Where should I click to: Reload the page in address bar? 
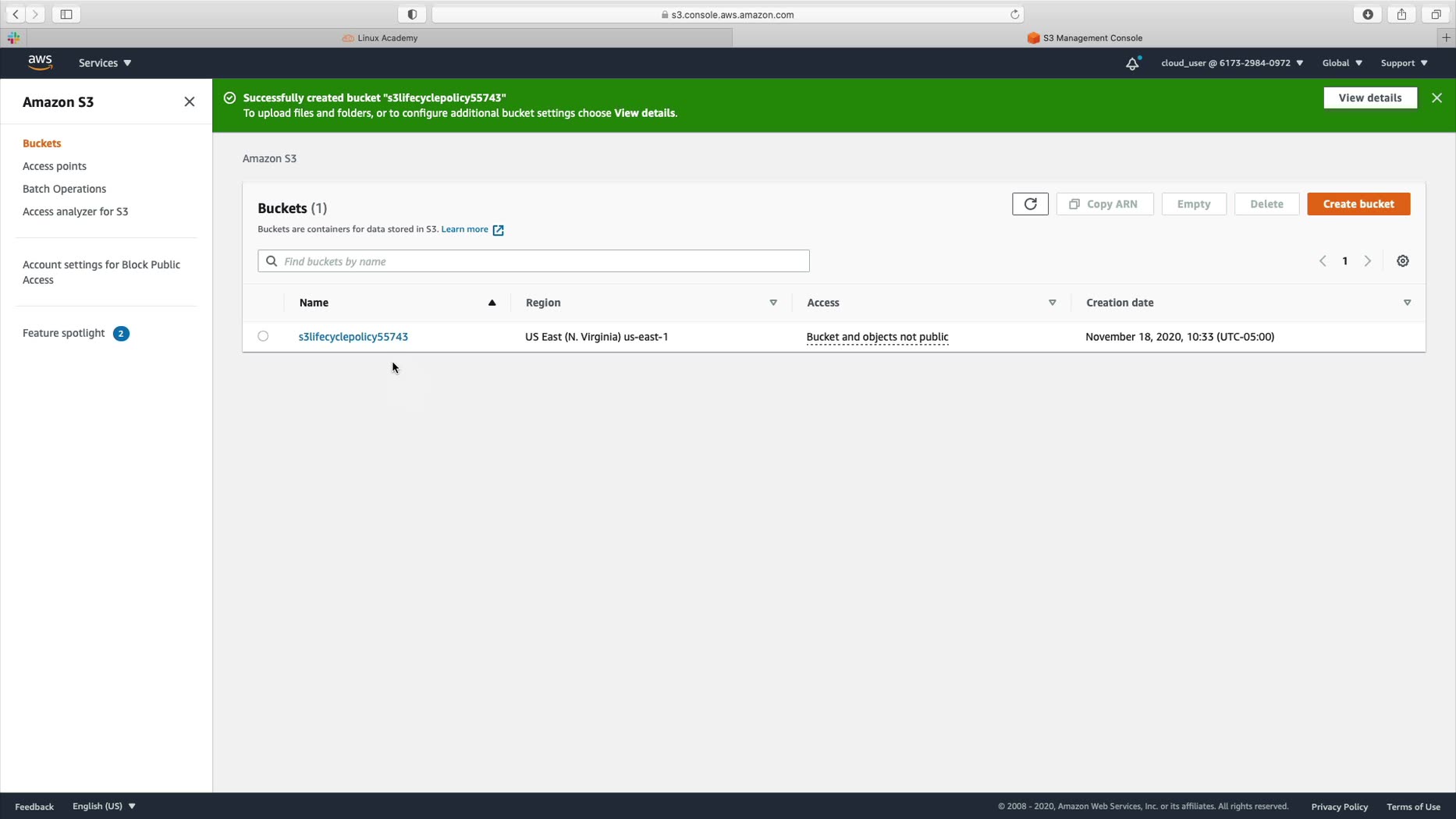[1014, 14]
